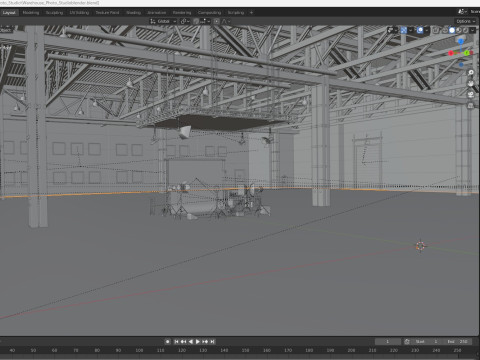Select solid viewport shading
480x360 pixels.
[x=452, y=30]
